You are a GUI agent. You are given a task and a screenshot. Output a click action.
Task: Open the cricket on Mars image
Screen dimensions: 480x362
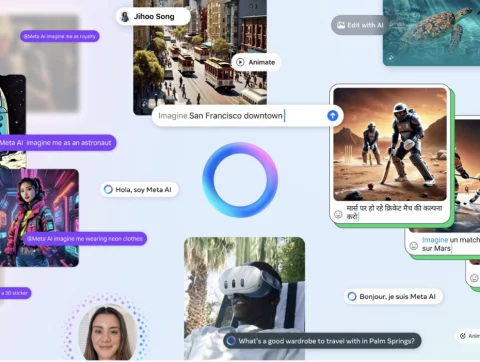tap(390, 144)
